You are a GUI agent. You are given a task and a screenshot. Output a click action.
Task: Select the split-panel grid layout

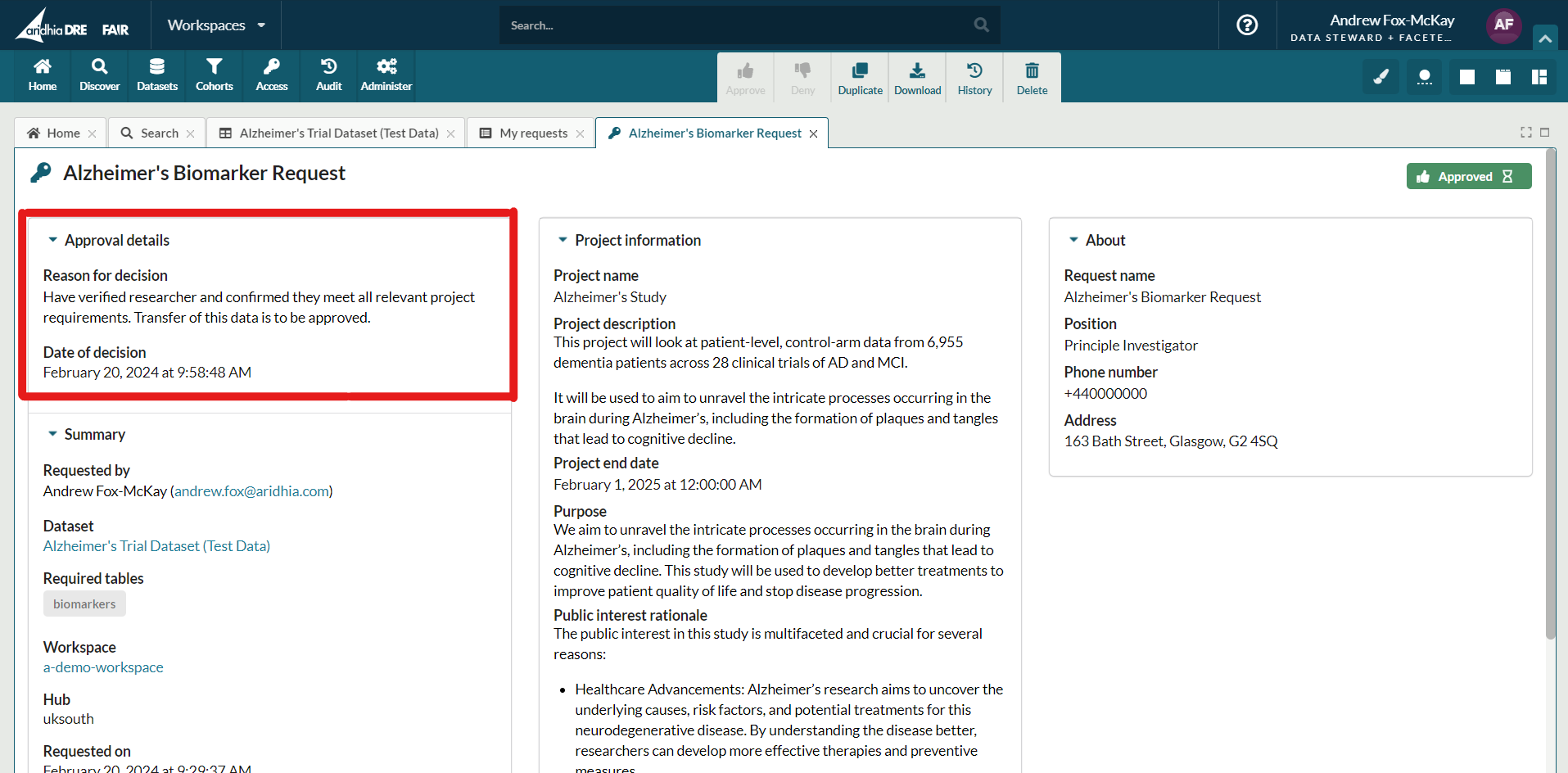(1539, 77)
